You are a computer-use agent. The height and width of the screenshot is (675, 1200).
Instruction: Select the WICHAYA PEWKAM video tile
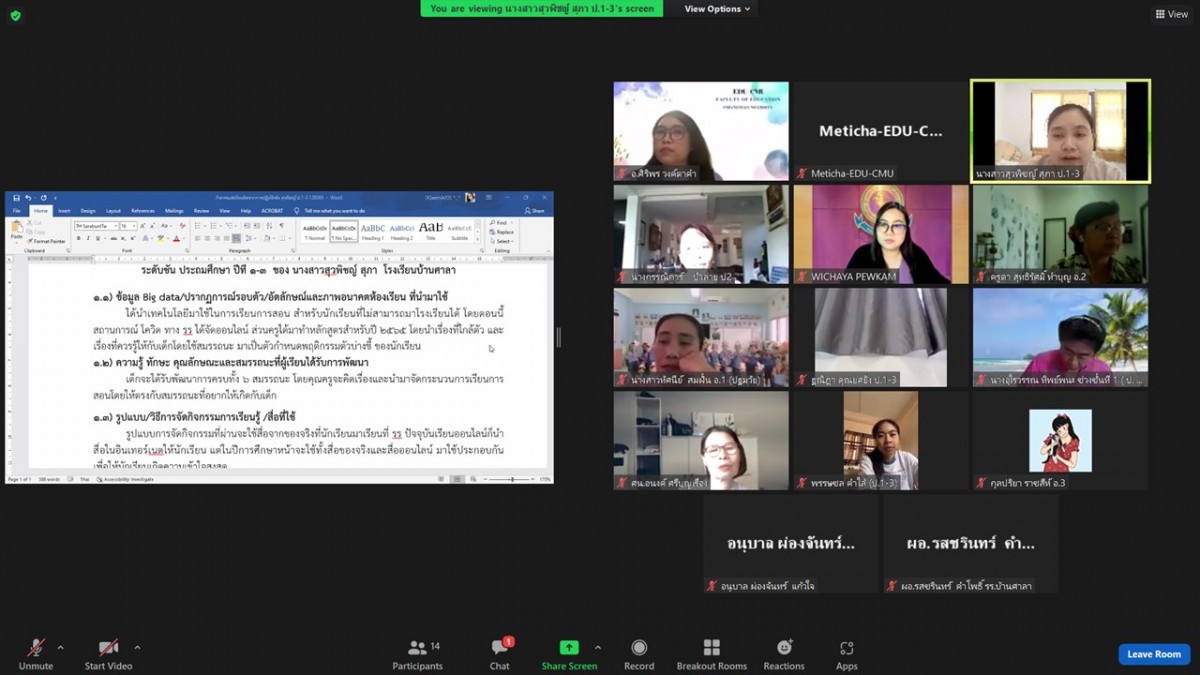coord(881,234)
